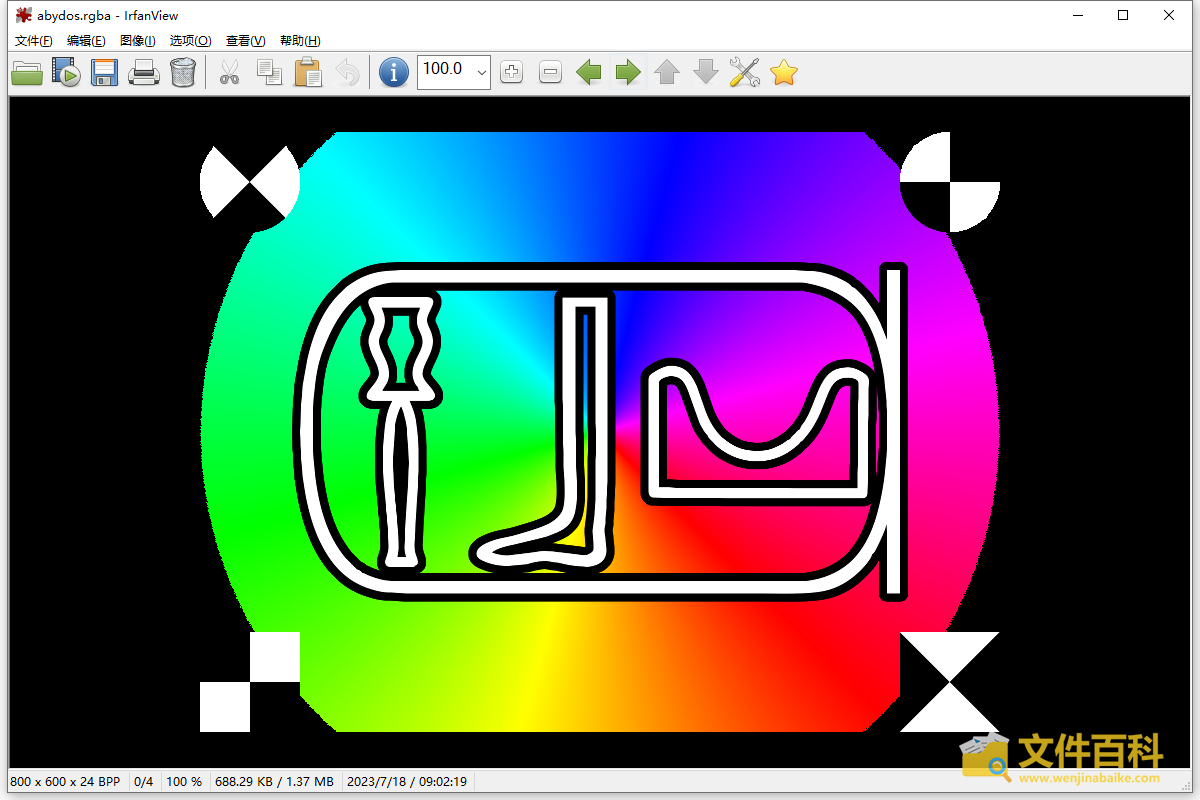Click the IrfanView app icon in the title bar
Image resolution: width=1200 pixels, height=800 pixels.
24,15
